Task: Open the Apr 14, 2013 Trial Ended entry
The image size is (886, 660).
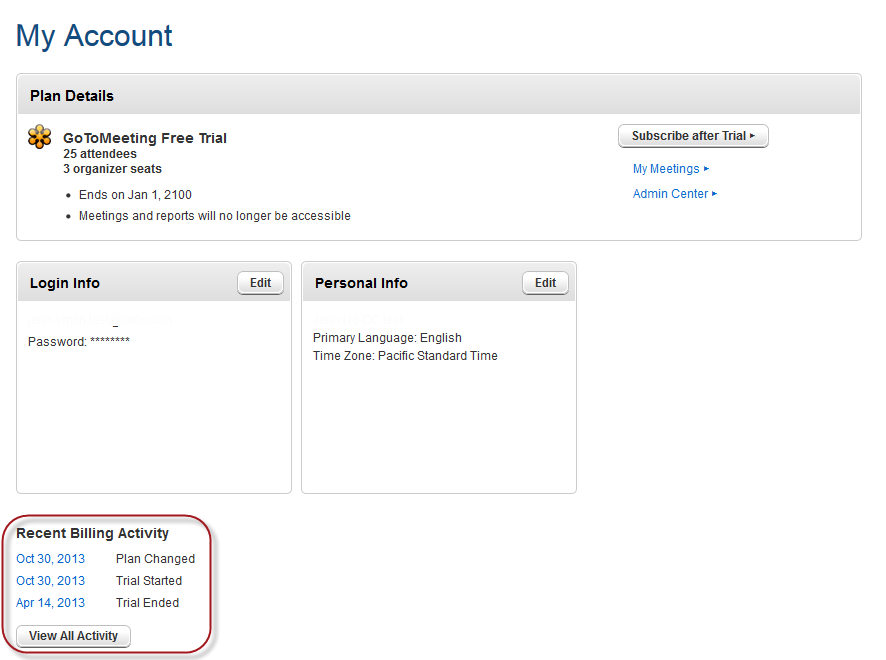Action: [x=50, y=603]
